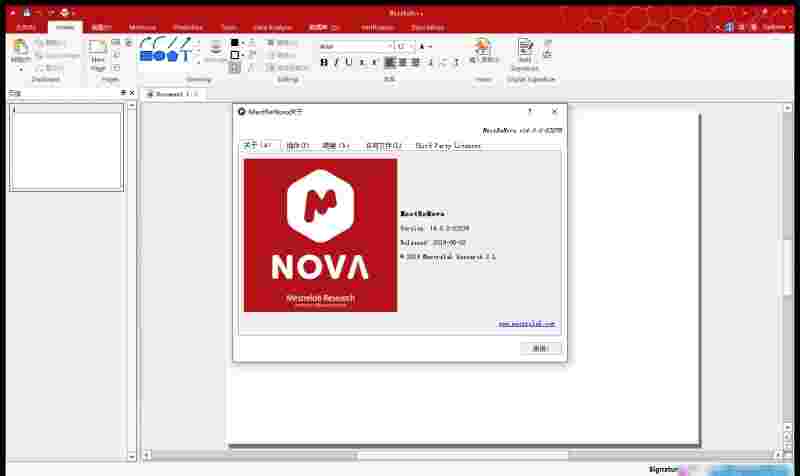Pin the Pages side panel

click(x=123, y=93)
